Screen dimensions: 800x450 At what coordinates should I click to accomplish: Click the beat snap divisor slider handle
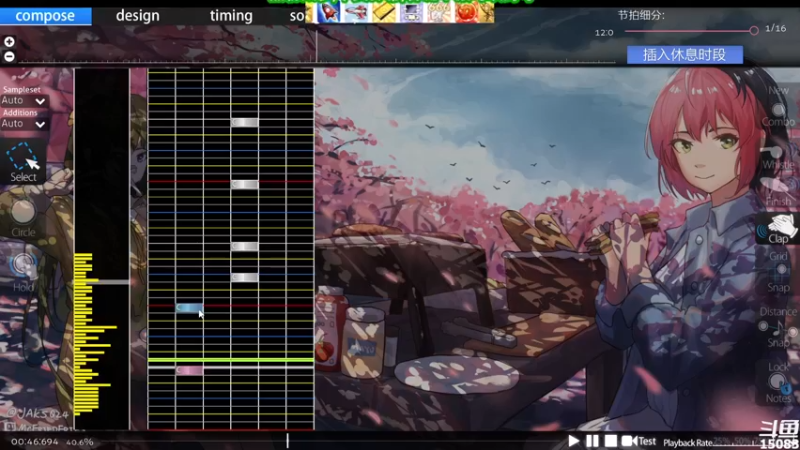tap(754, 31)
